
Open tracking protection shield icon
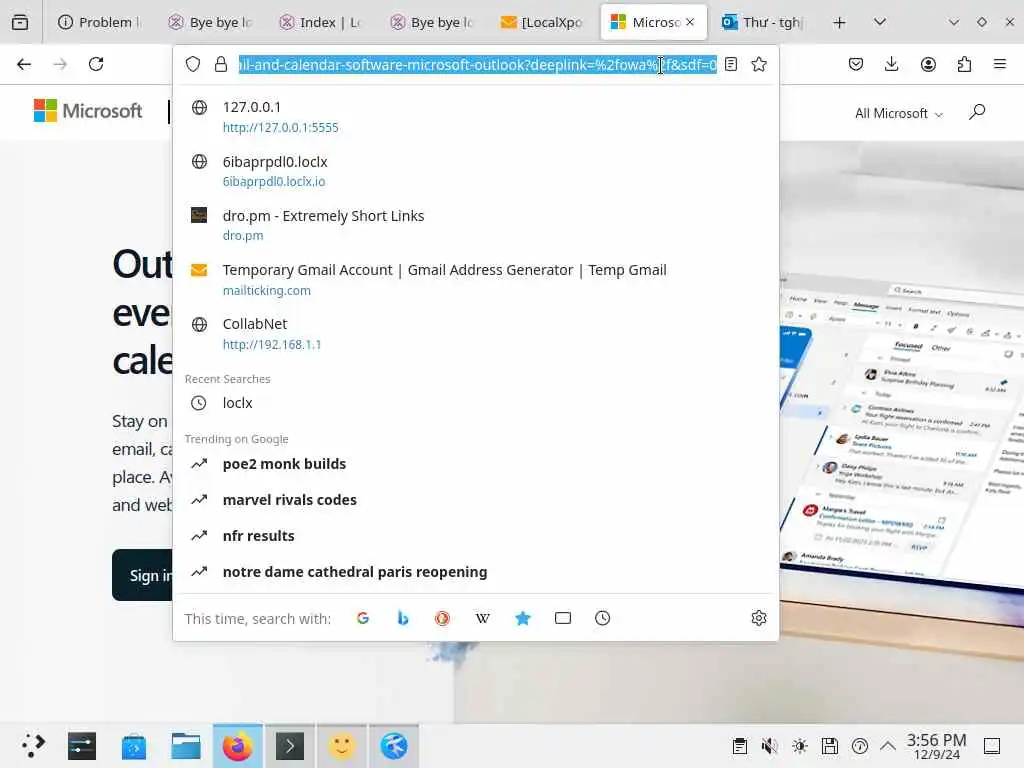pos(193,64)
